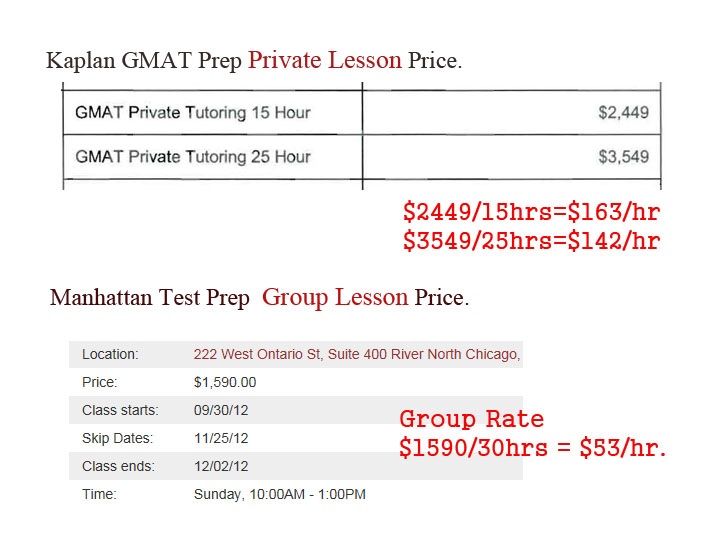The width and height of the screenshot is (716, 540).
Task: Click the red Private Lesson heading text
Action: (324, 60)
